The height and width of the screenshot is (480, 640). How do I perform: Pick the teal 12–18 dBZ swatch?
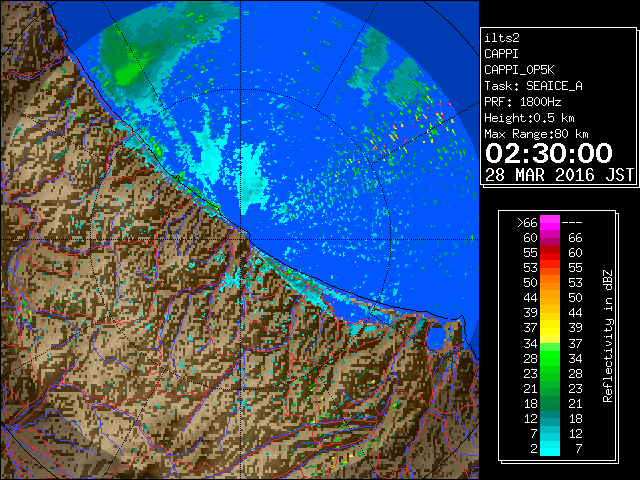[x=550, y=418]
